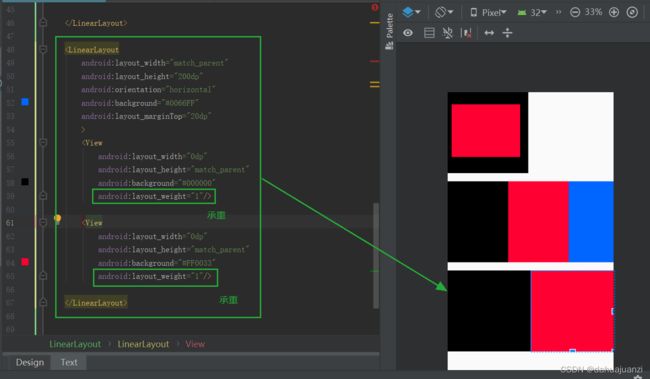Zoom in the layout preview

click(614, 12)
